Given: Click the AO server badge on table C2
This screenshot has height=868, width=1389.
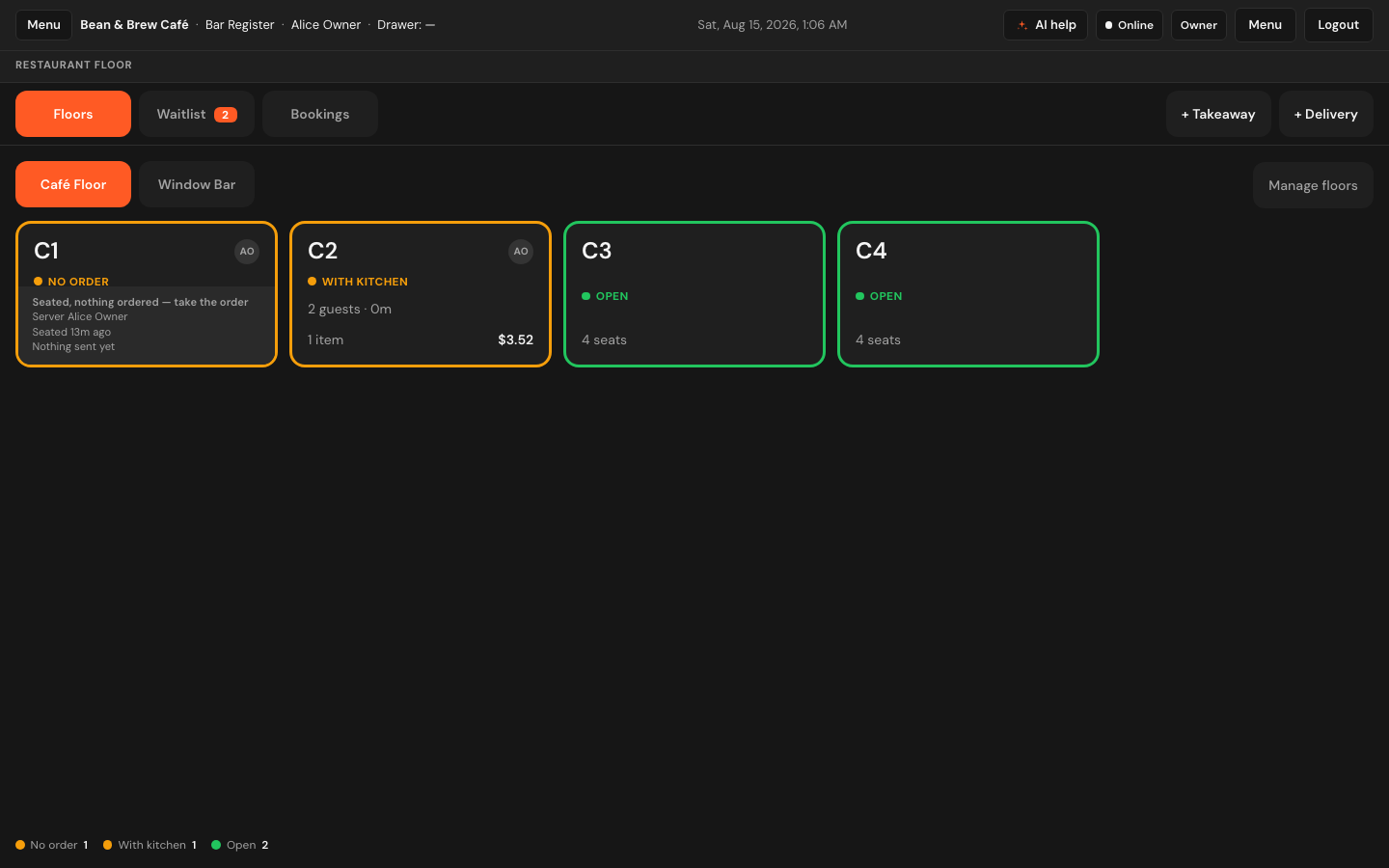Looking at the screenshot, I should tap(521, 252).
